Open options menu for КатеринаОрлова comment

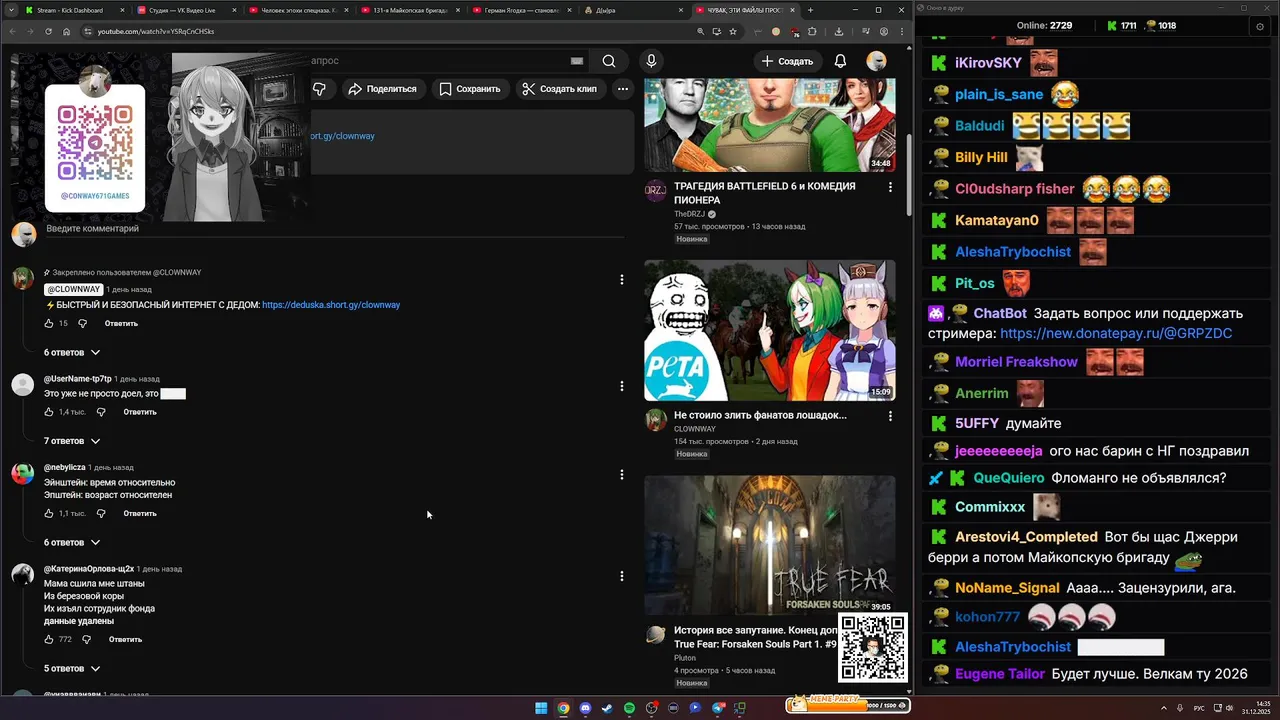coord(622,576)
